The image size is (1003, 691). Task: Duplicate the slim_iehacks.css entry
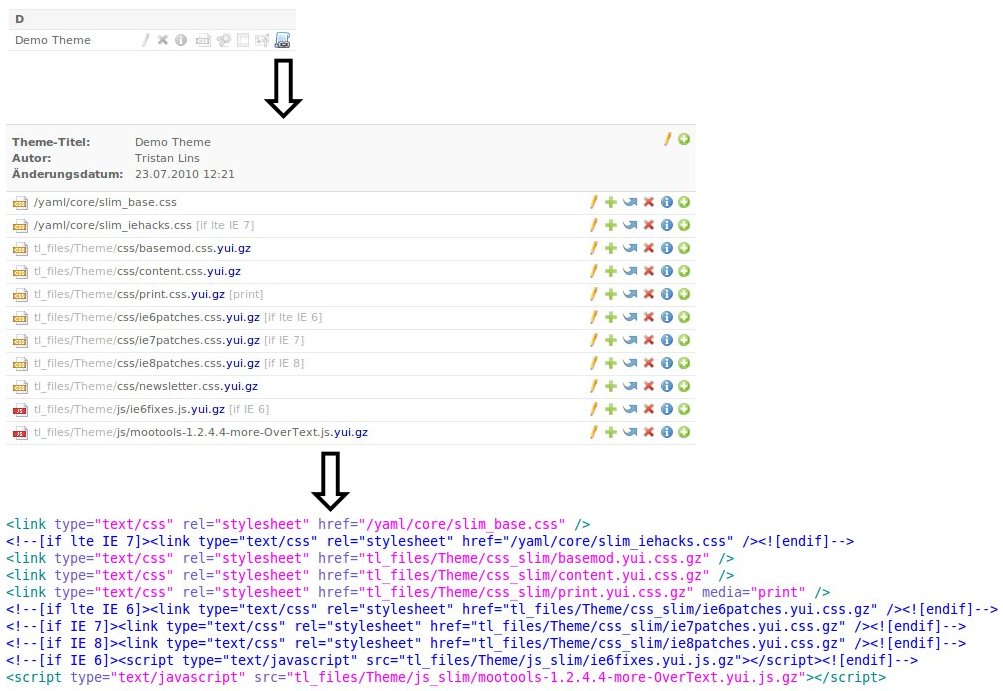pos(610,225)
